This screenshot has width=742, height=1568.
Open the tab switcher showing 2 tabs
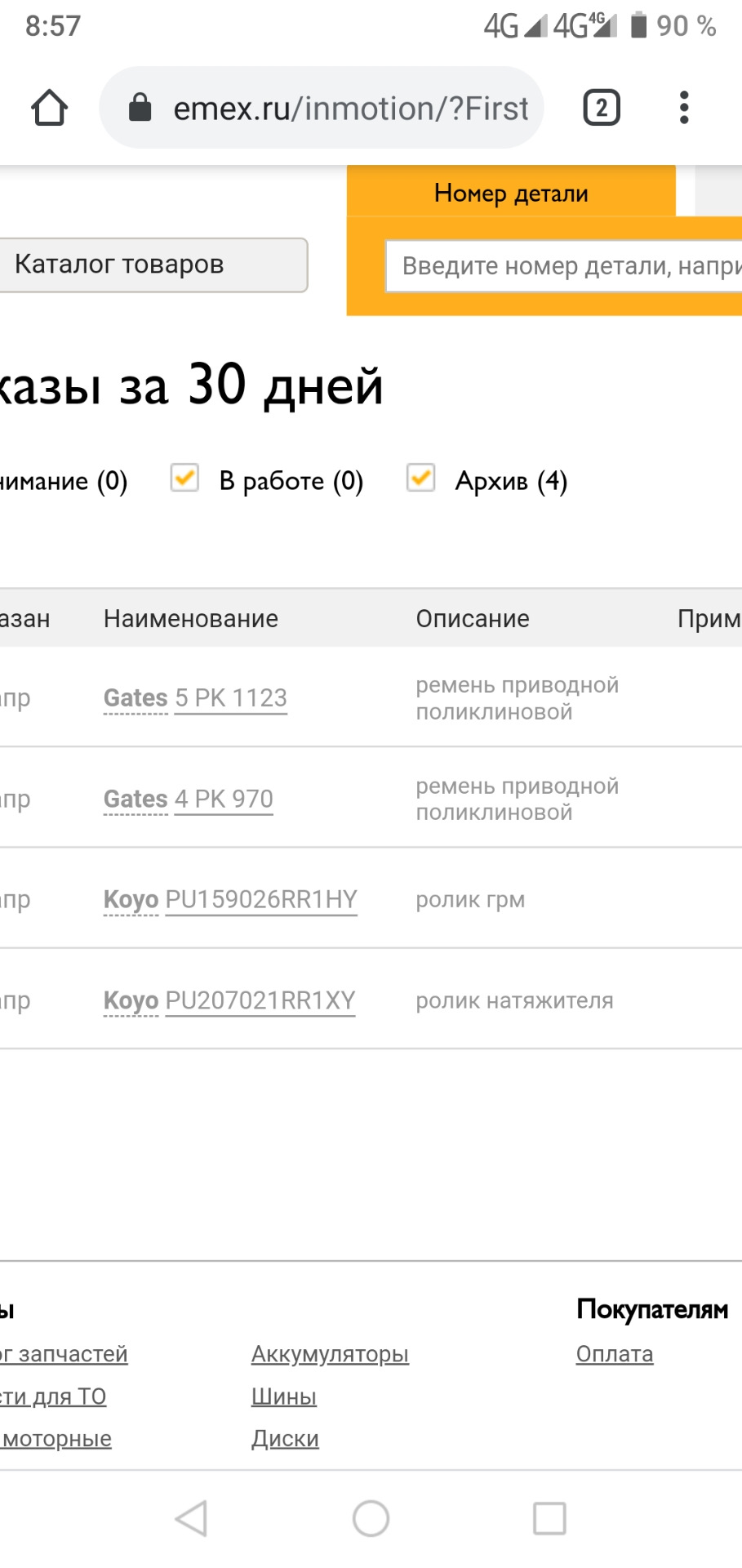[602, 108]
